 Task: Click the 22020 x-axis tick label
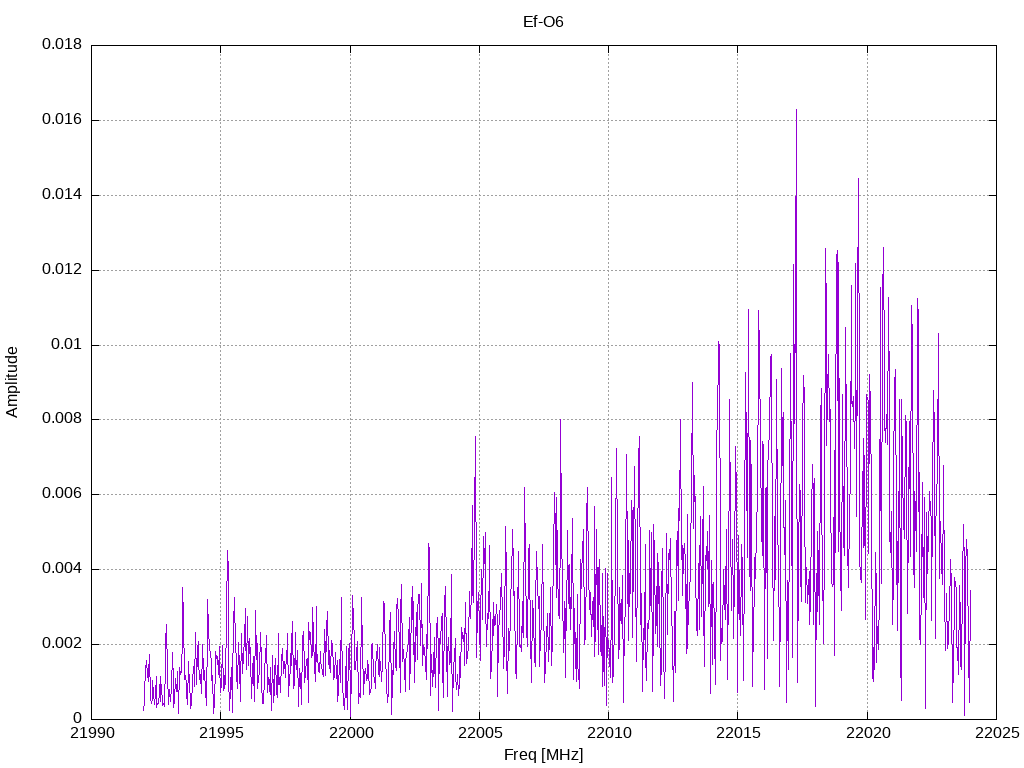coord(867,733)
